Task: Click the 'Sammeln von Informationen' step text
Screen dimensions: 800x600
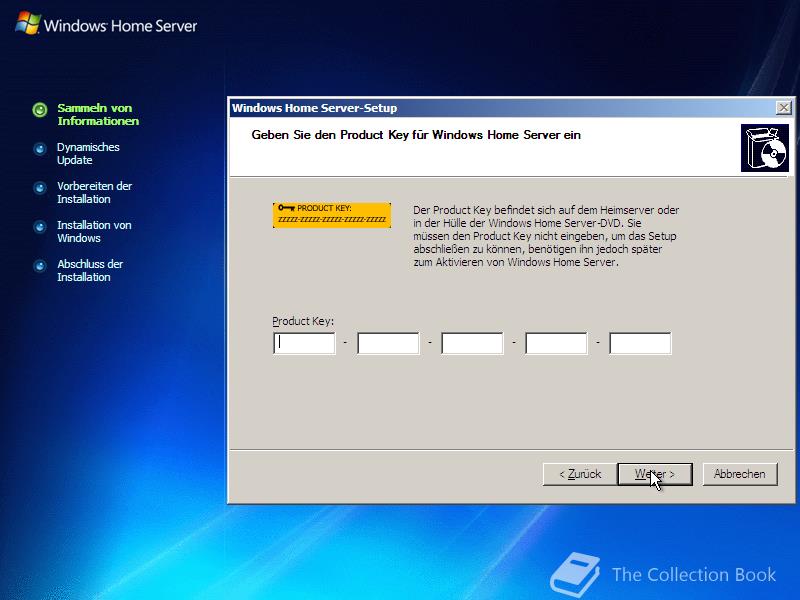Action: tap(98, 114)
